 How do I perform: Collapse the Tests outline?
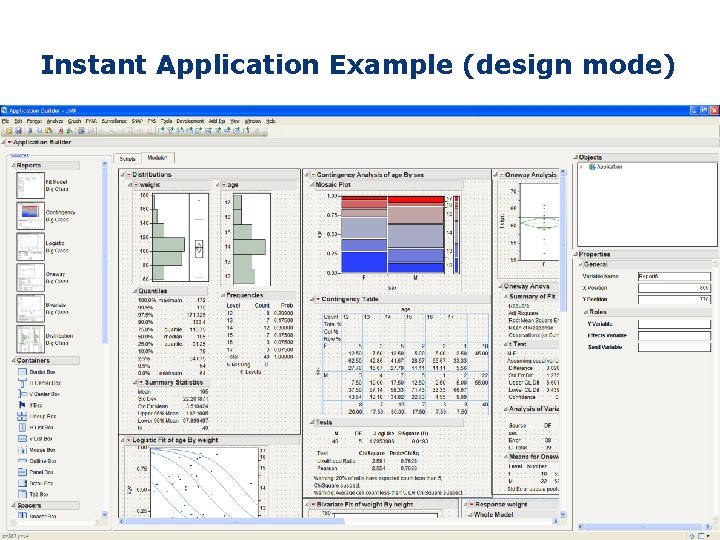tap(313, 422)
